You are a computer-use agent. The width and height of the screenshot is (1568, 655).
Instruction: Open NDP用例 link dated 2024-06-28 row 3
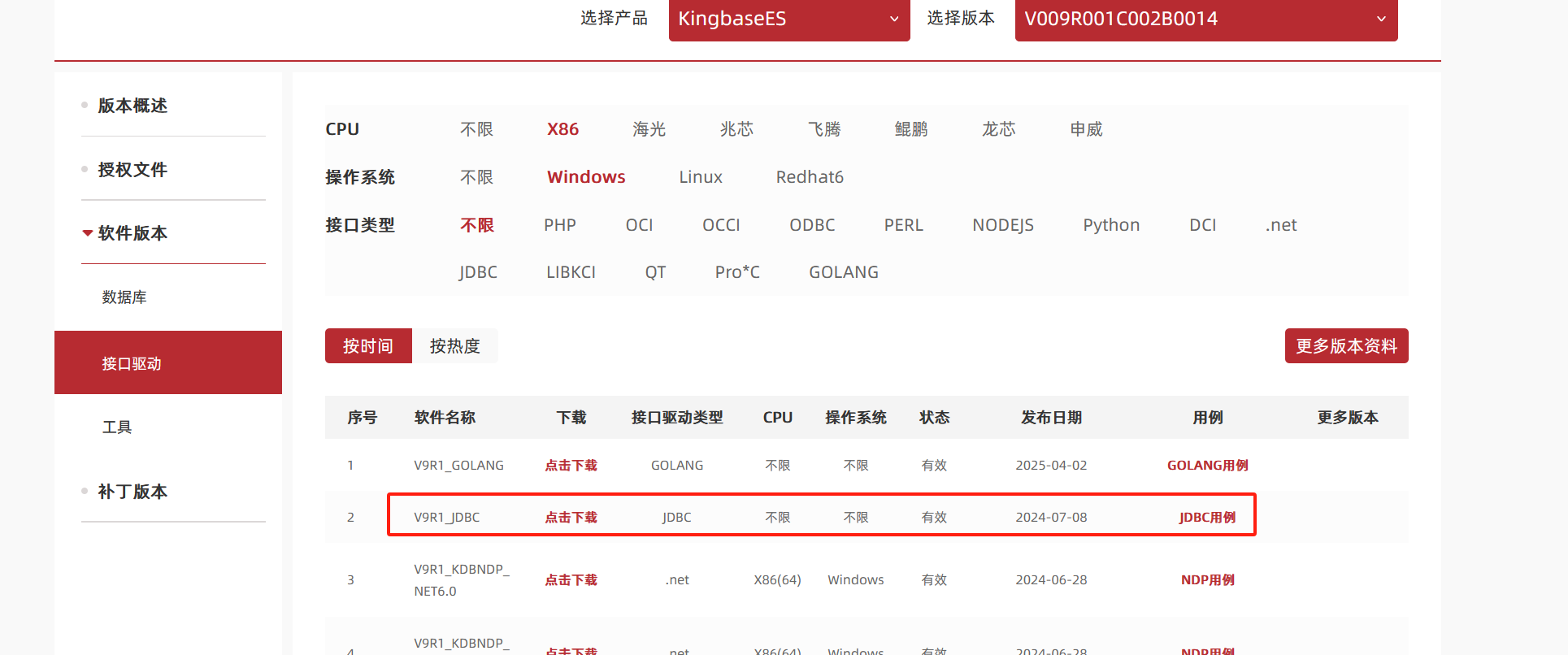1207,580
